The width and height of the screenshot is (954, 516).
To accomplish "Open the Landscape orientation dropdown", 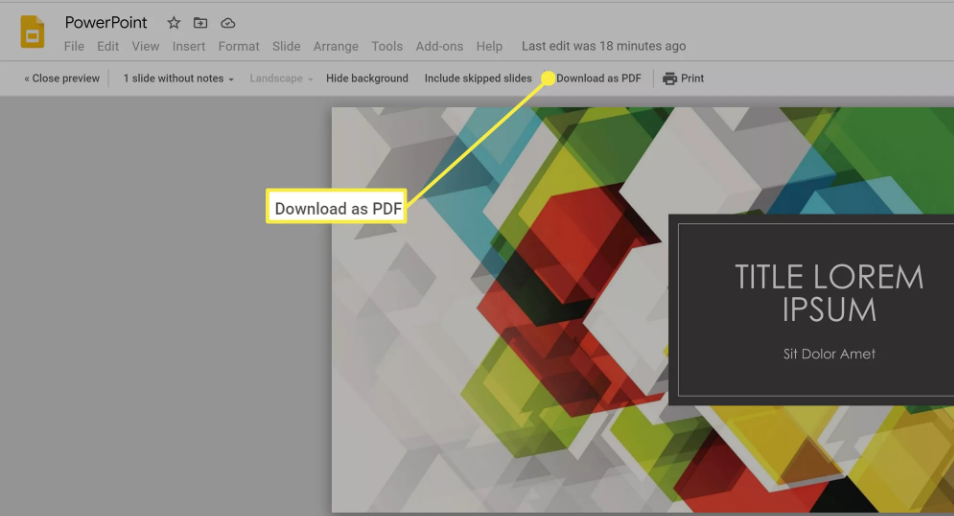I will pyautogui.click(x=280, y=78).
